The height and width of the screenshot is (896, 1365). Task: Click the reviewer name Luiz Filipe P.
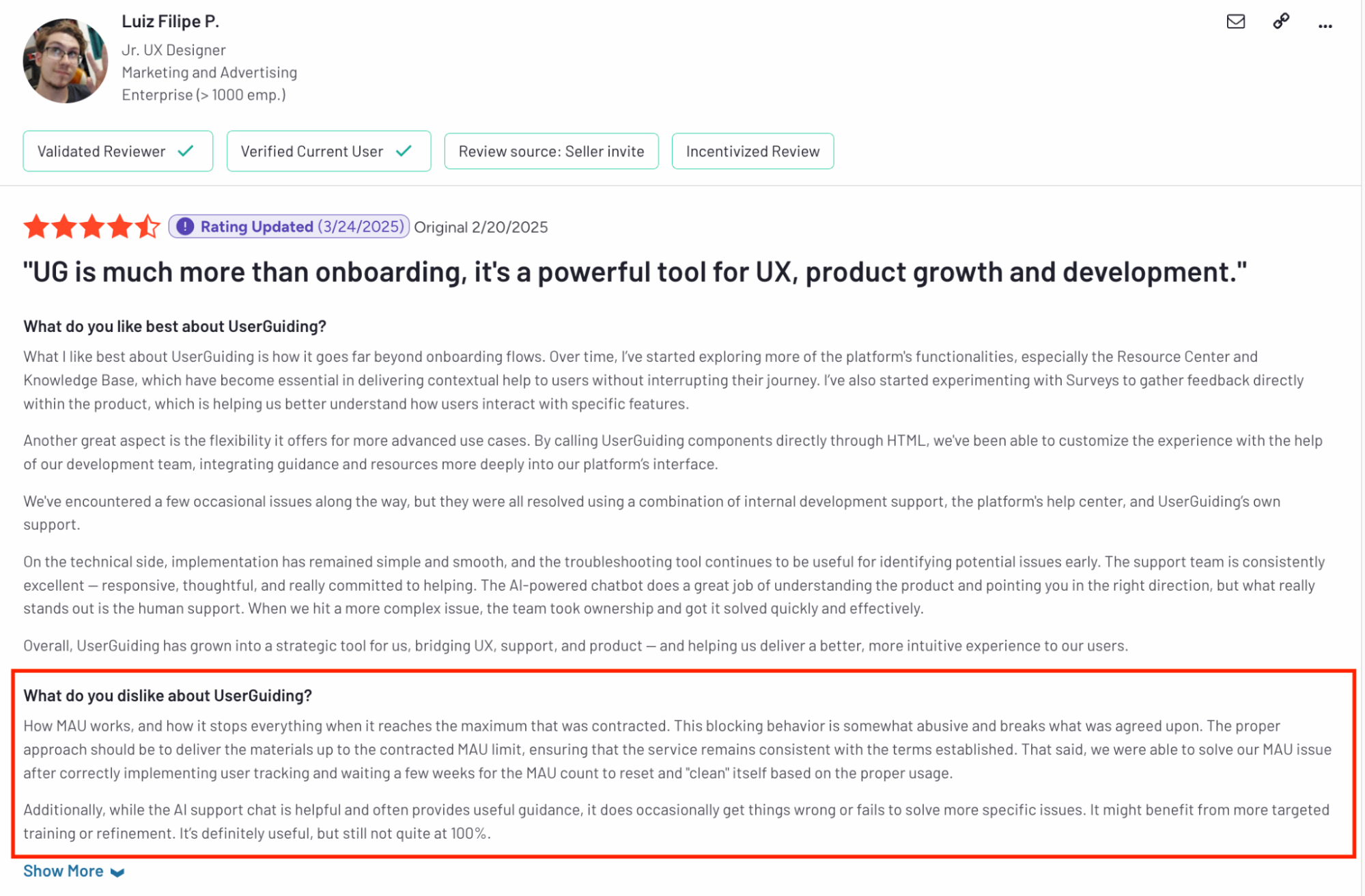170,21
